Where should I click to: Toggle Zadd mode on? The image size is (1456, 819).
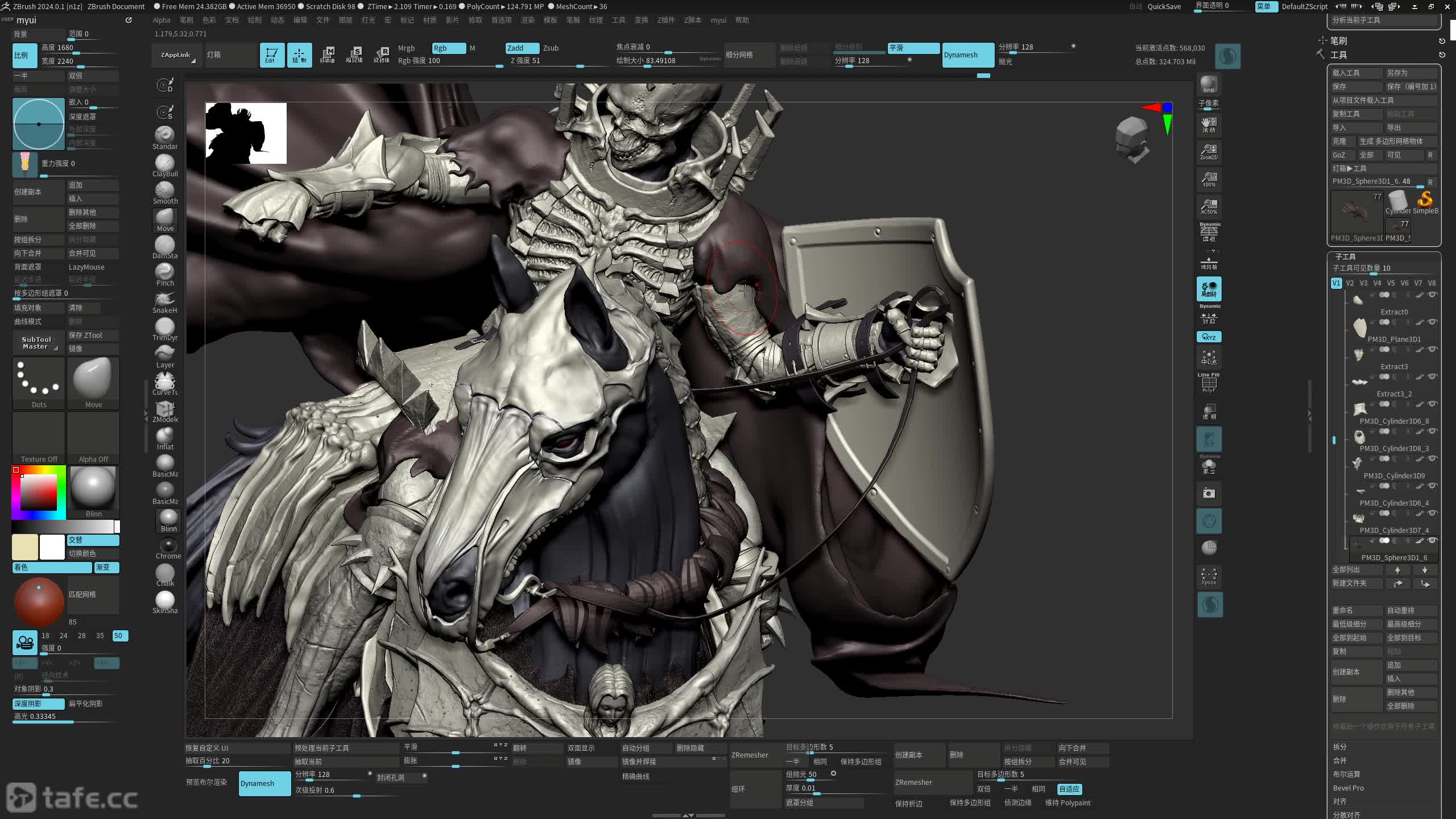point(522,48)
